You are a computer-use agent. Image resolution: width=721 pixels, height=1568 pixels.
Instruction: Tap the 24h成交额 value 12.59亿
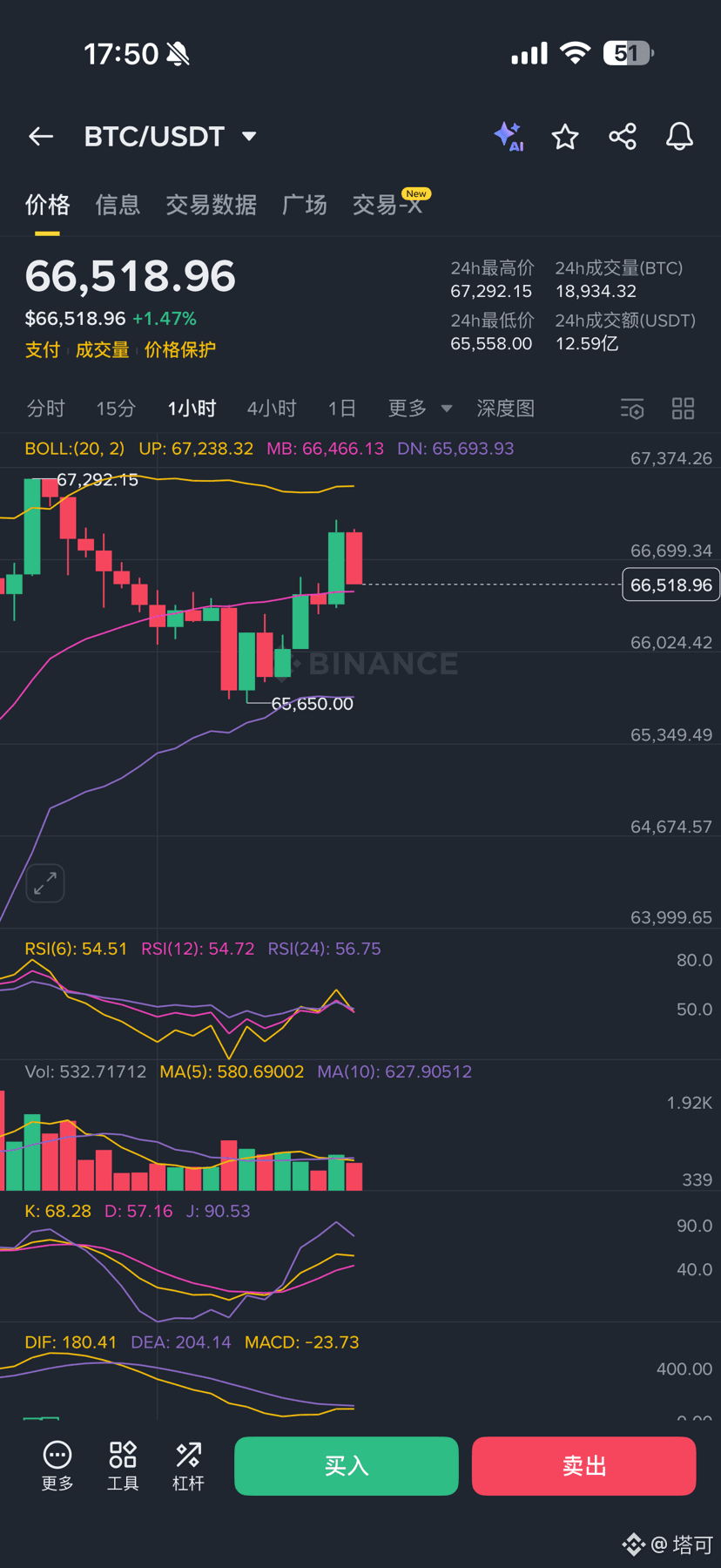[587, 344]
